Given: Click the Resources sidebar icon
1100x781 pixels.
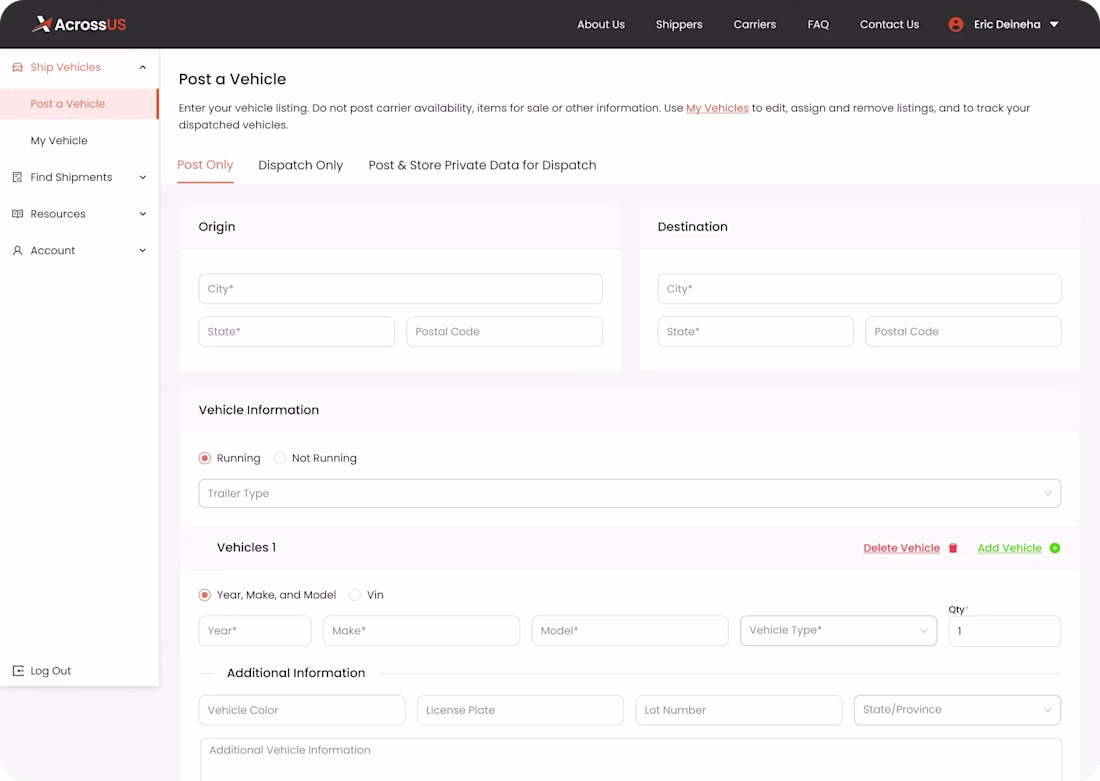Looking at the screenshot, I should click(17, 214).
